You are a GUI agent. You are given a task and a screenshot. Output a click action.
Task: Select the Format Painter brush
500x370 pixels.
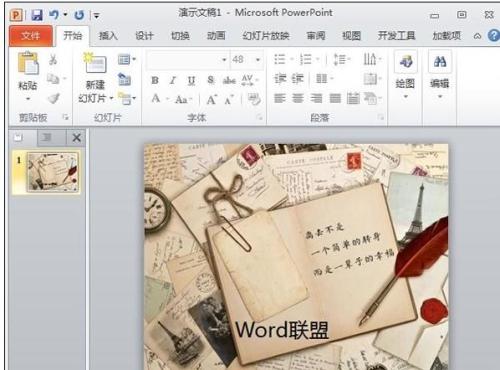(53, 98)
